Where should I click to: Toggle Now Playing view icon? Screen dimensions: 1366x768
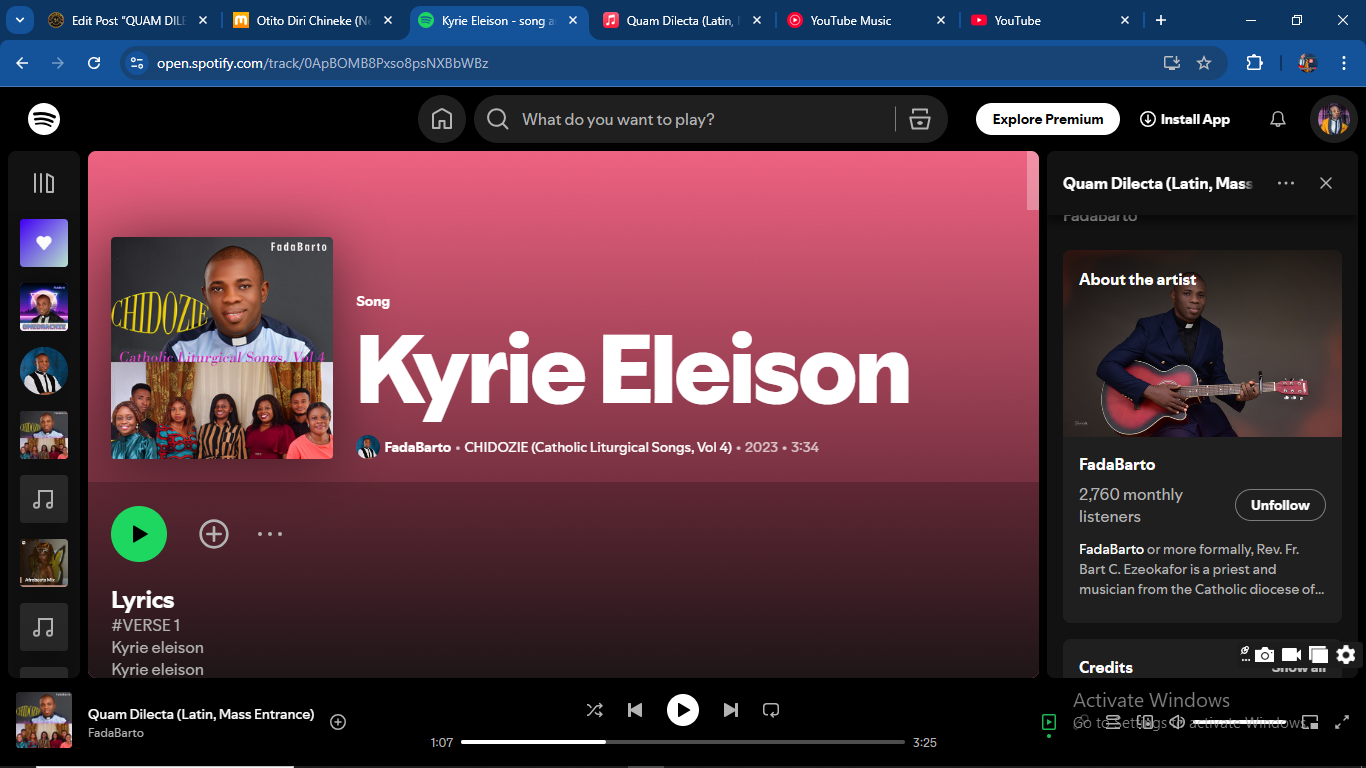[1048, 722]
